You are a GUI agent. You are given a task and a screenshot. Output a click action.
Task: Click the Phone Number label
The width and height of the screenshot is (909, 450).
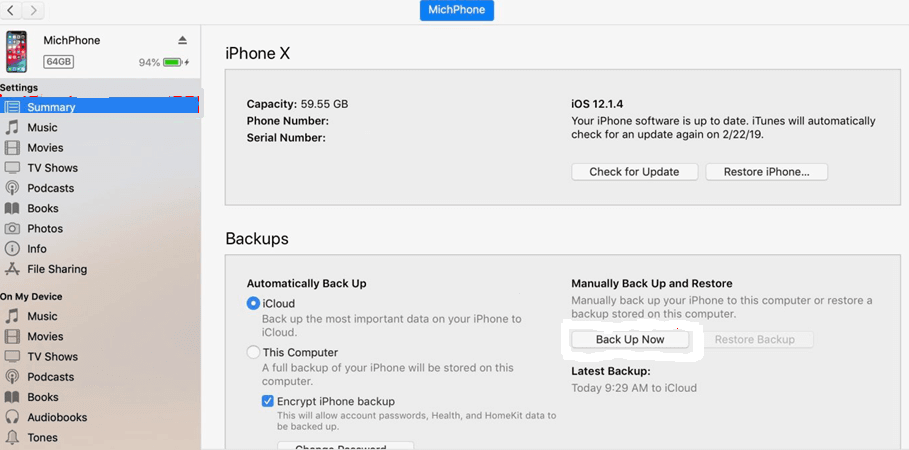(x=288, y=121)
